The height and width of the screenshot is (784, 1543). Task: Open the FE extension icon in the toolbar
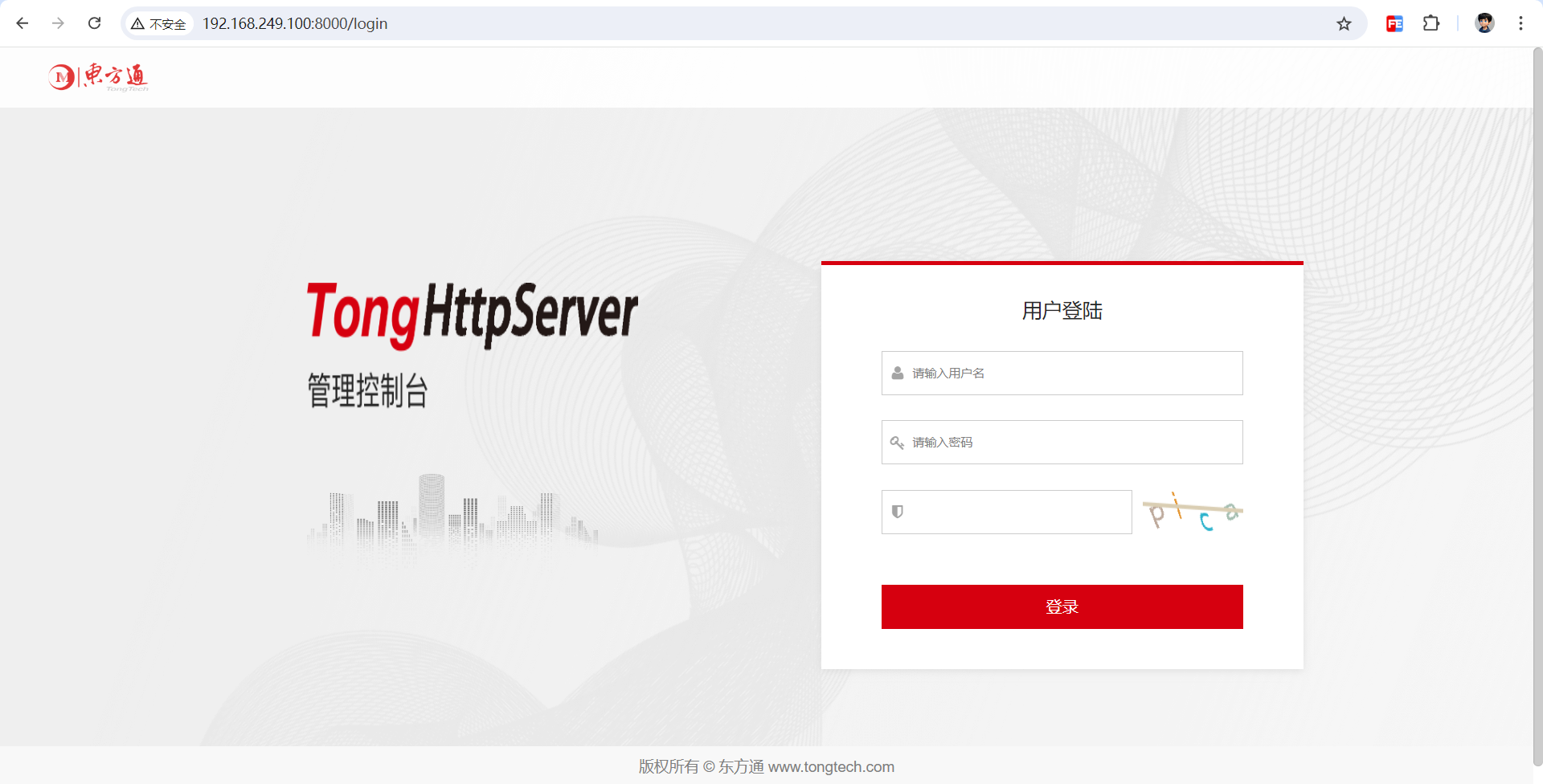[1394, 23]
